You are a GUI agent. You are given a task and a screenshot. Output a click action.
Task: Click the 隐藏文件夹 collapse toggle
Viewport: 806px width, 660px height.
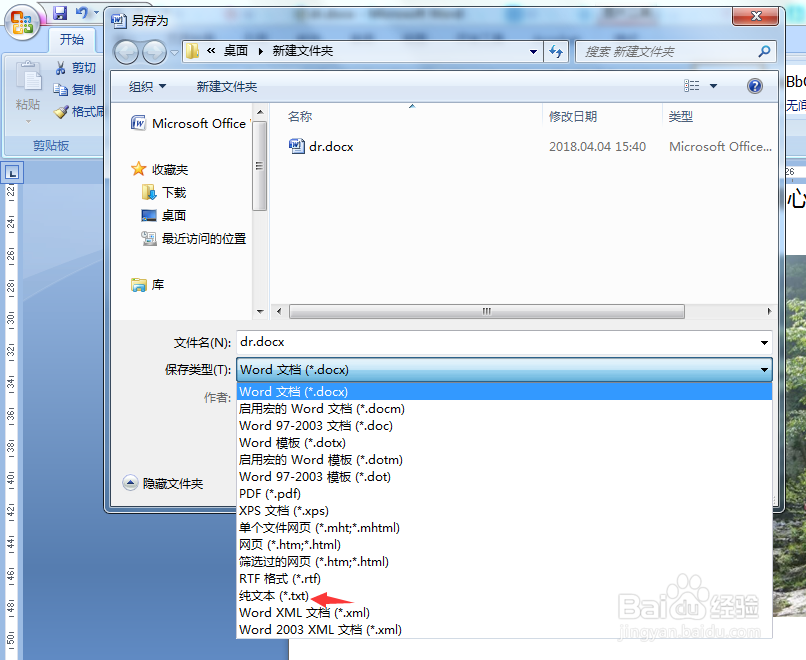coord(130,483)
